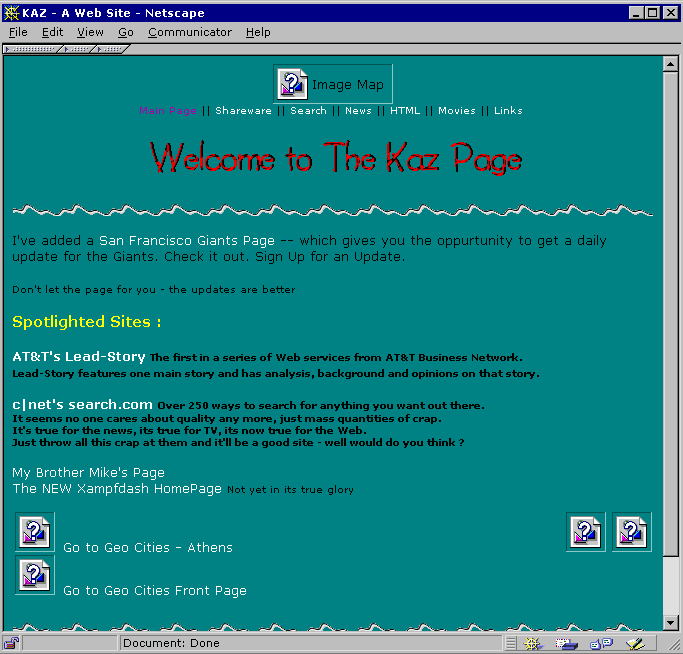Screen dimensions: 683x654
Task: Open the Communicator menu
Action: (x=189, y=32)
